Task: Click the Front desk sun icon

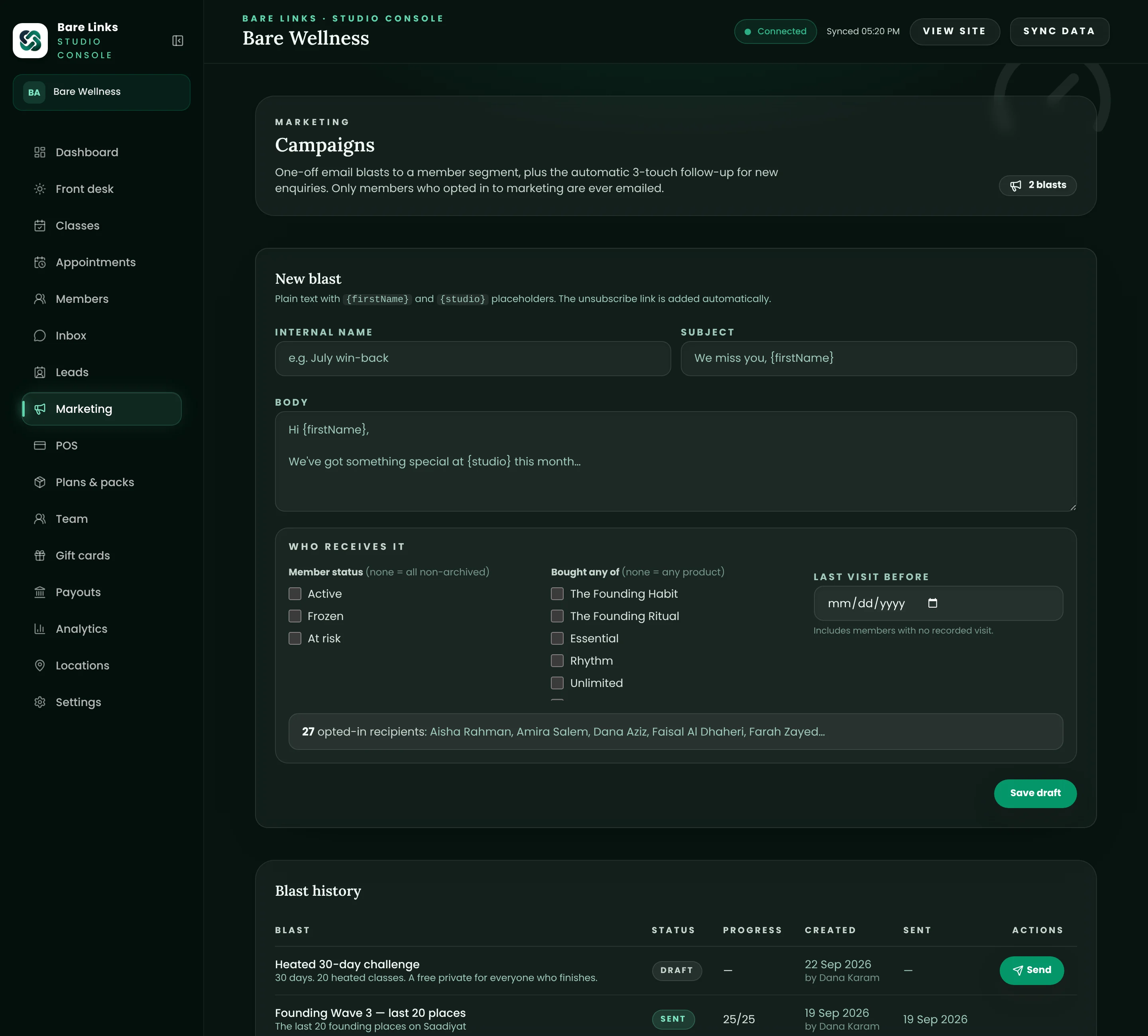Action: [x=40, y=189]
